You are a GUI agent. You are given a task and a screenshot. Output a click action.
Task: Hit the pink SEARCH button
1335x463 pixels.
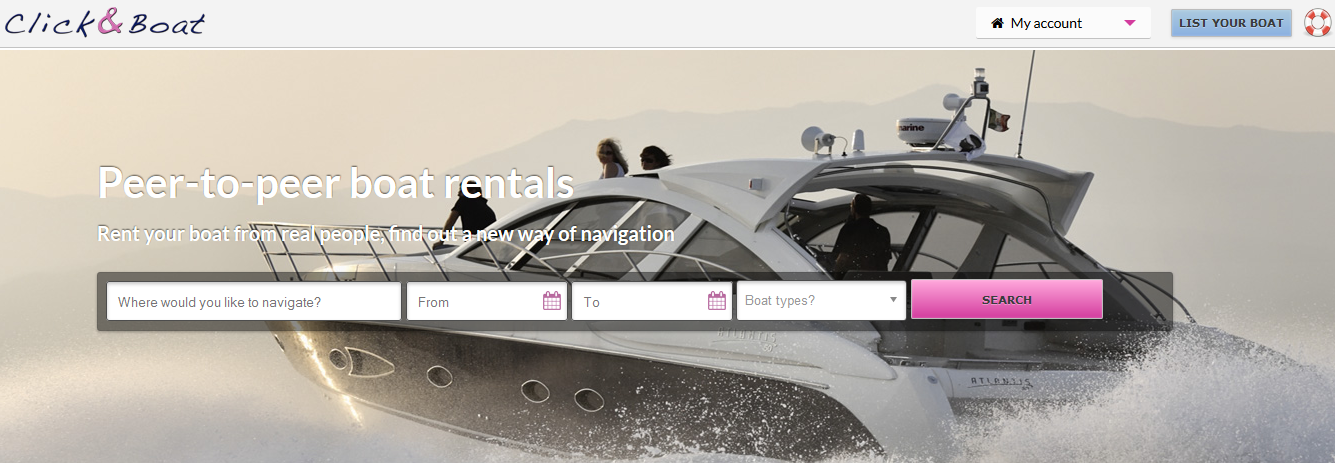tap(1006, 299)
